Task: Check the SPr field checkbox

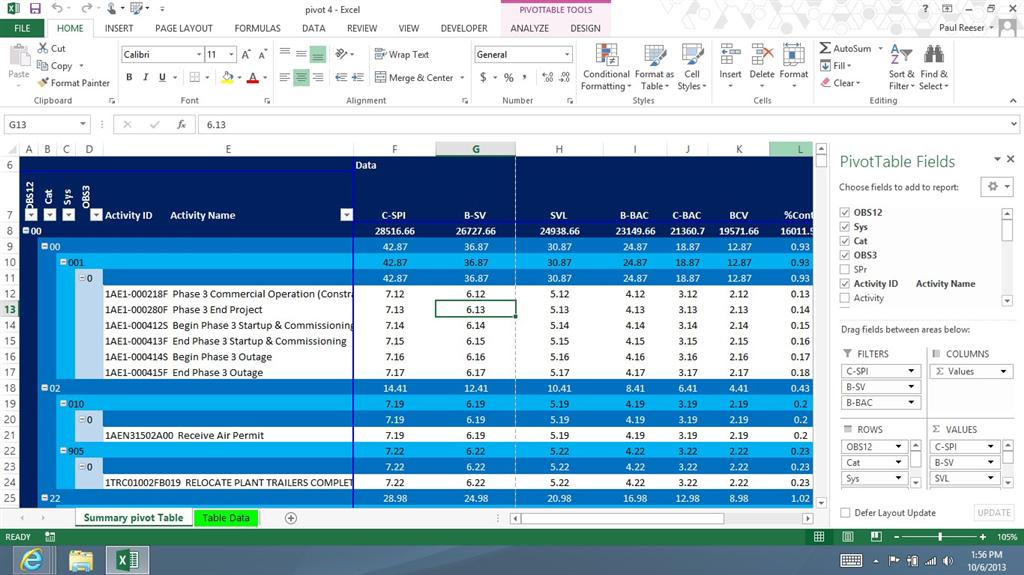Action: pyautogui.click(x=845, y=270)
